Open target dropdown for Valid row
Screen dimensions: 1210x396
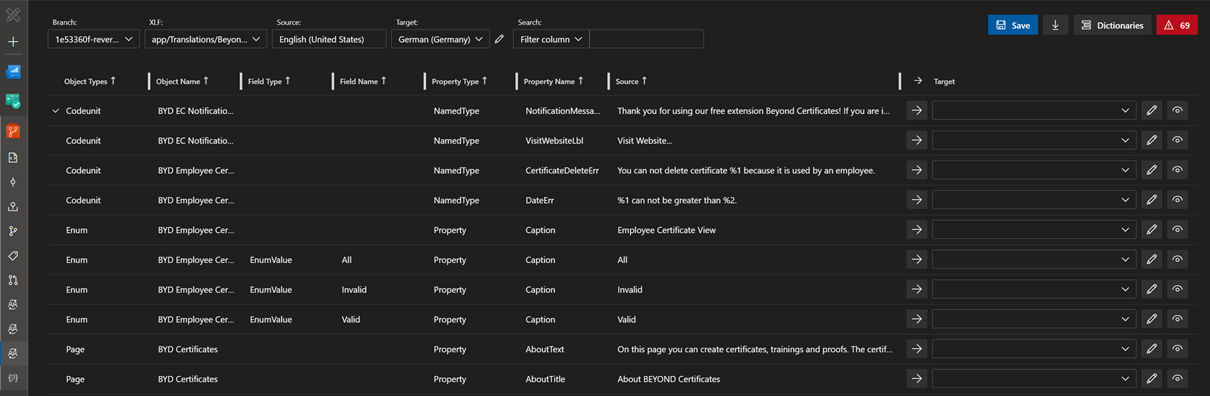[x=1034, y=319]
